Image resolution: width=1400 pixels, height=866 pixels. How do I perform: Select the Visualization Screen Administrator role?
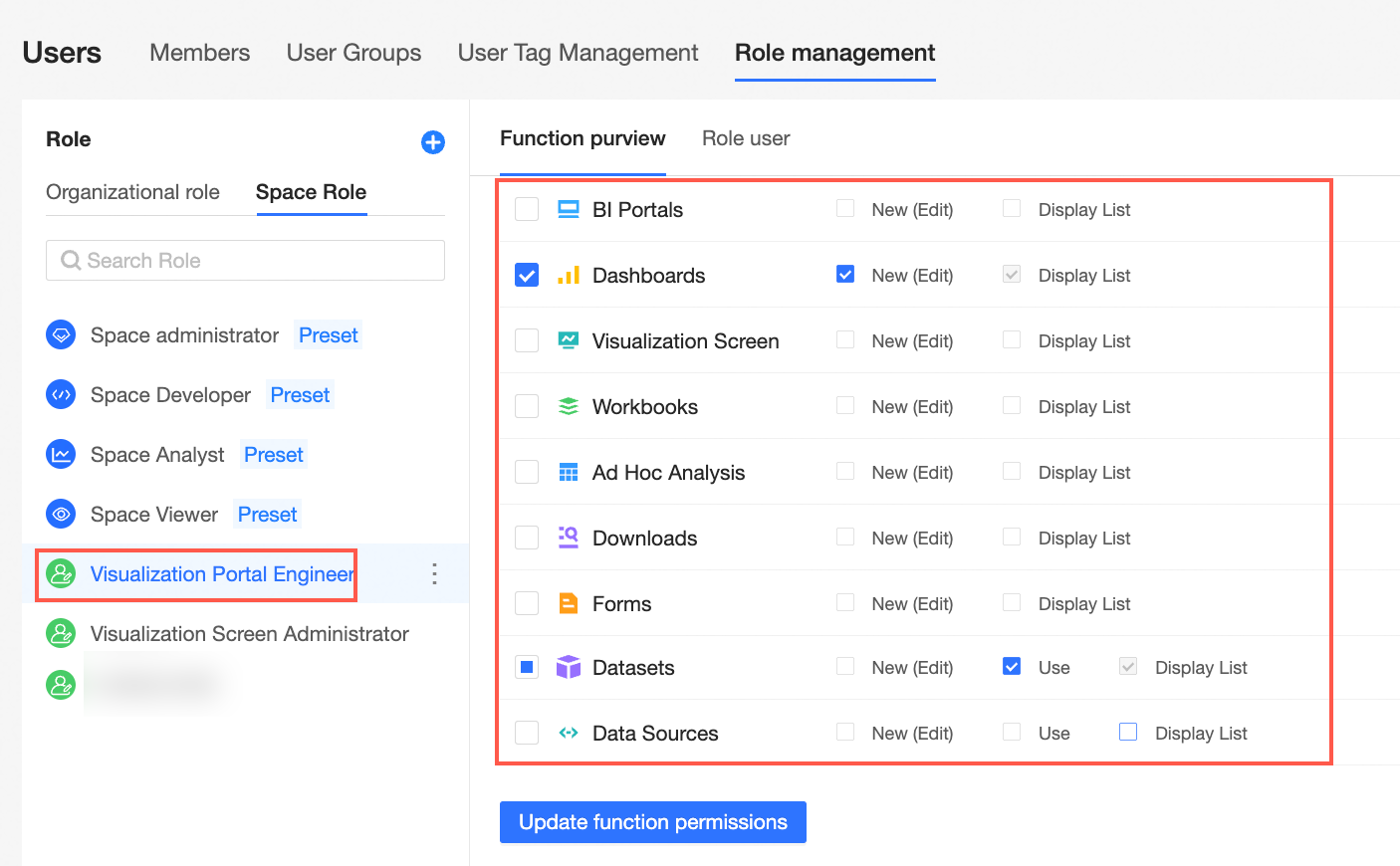point(249,634)
